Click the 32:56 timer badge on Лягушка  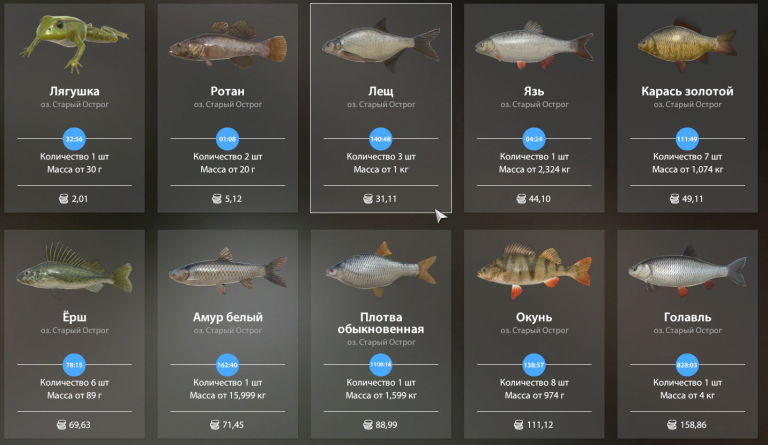click(74, 139)
